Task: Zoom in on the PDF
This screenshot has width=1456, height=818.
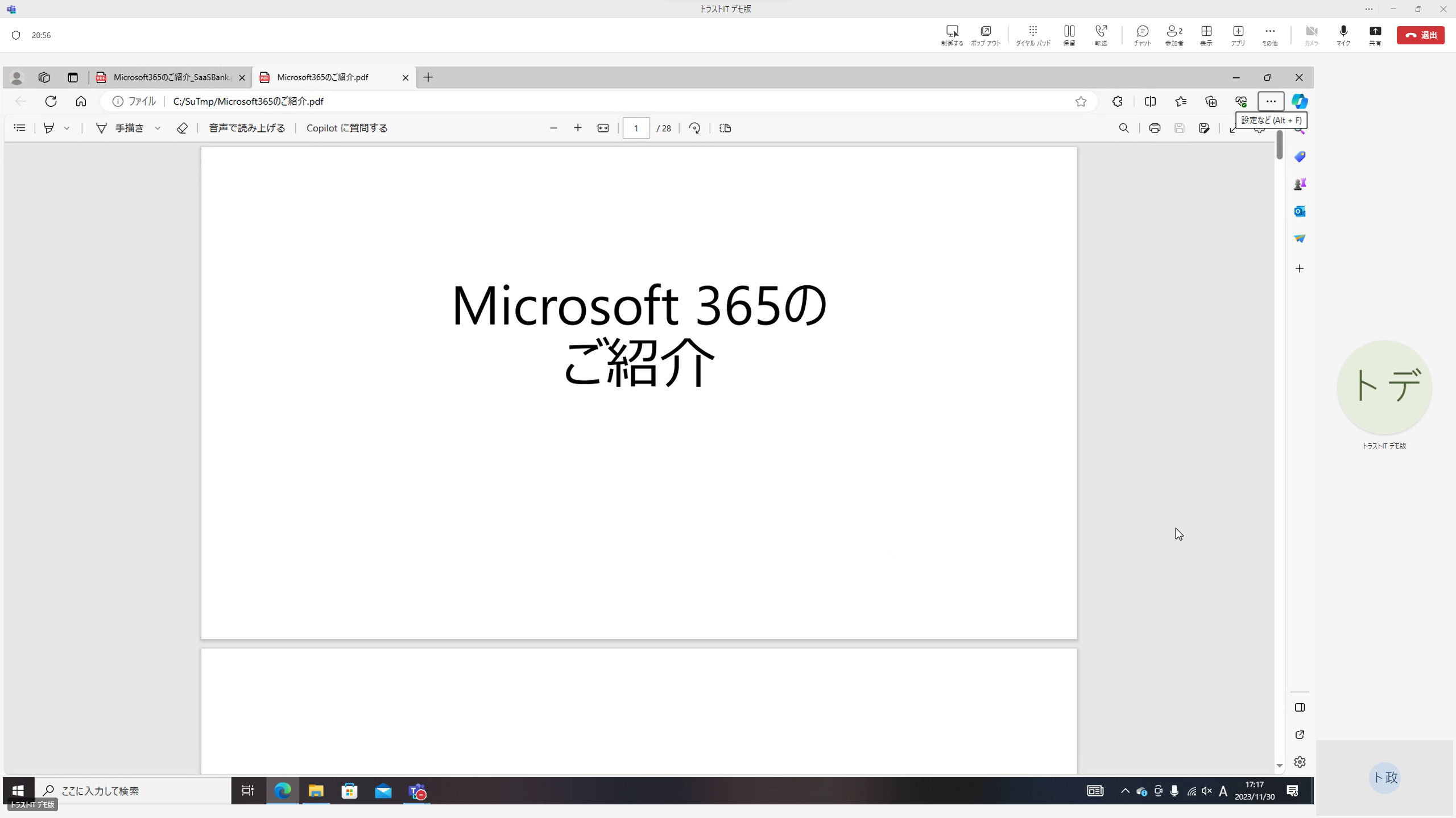Action: [578, 128]
